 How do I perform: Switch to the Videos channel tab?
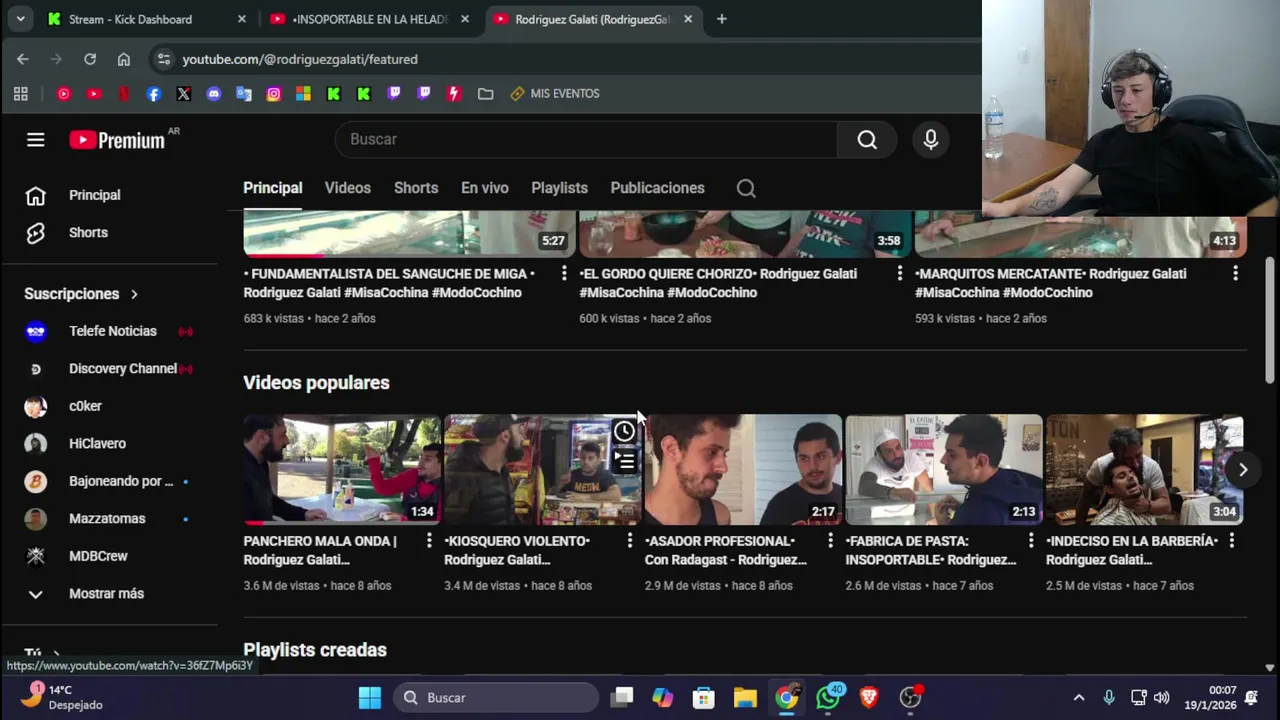(347, 188)
